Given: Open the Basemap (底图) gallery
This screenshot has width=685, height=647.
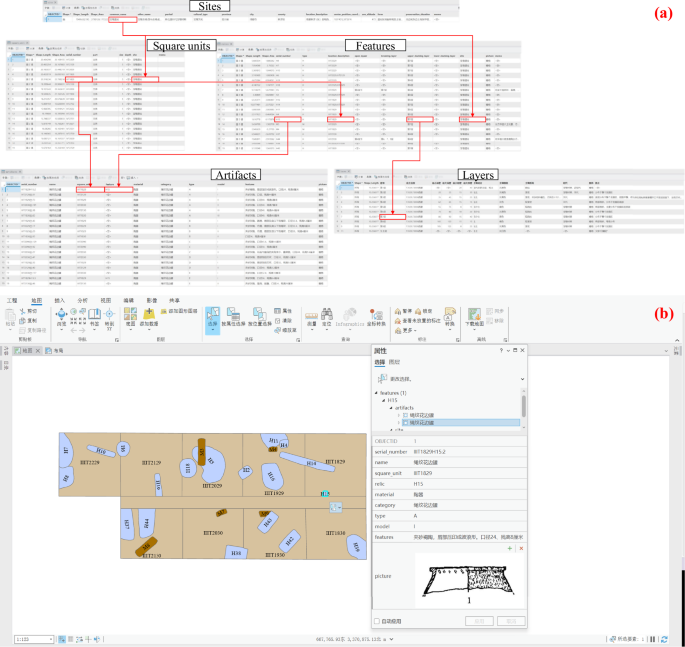Looking at the screenshot, I should pyautogui.click(x=131, y=314).
